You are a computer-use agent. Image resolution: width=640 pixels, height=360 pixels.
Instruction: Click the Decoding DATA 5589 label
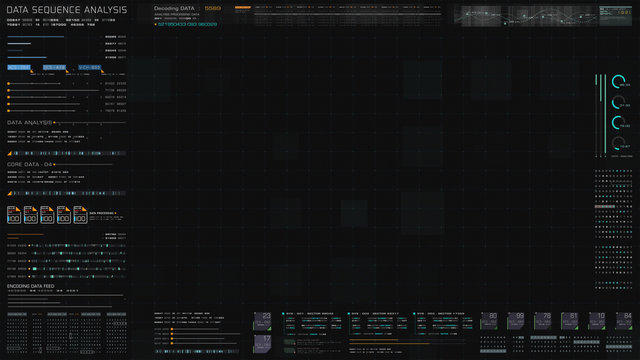pos(187,8)
